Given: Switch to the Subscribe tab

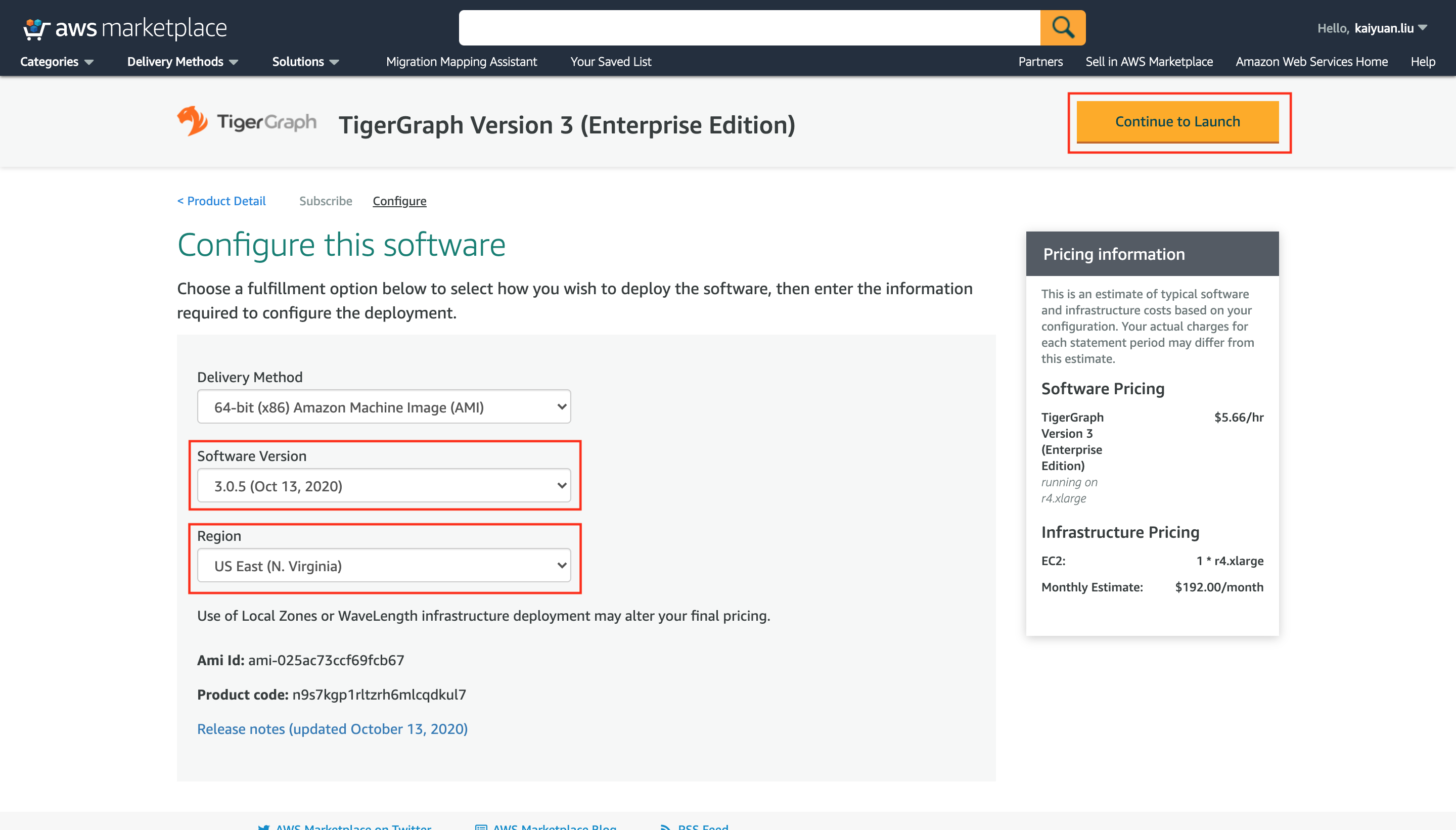Looking at the screenshot, I should 326,201.
